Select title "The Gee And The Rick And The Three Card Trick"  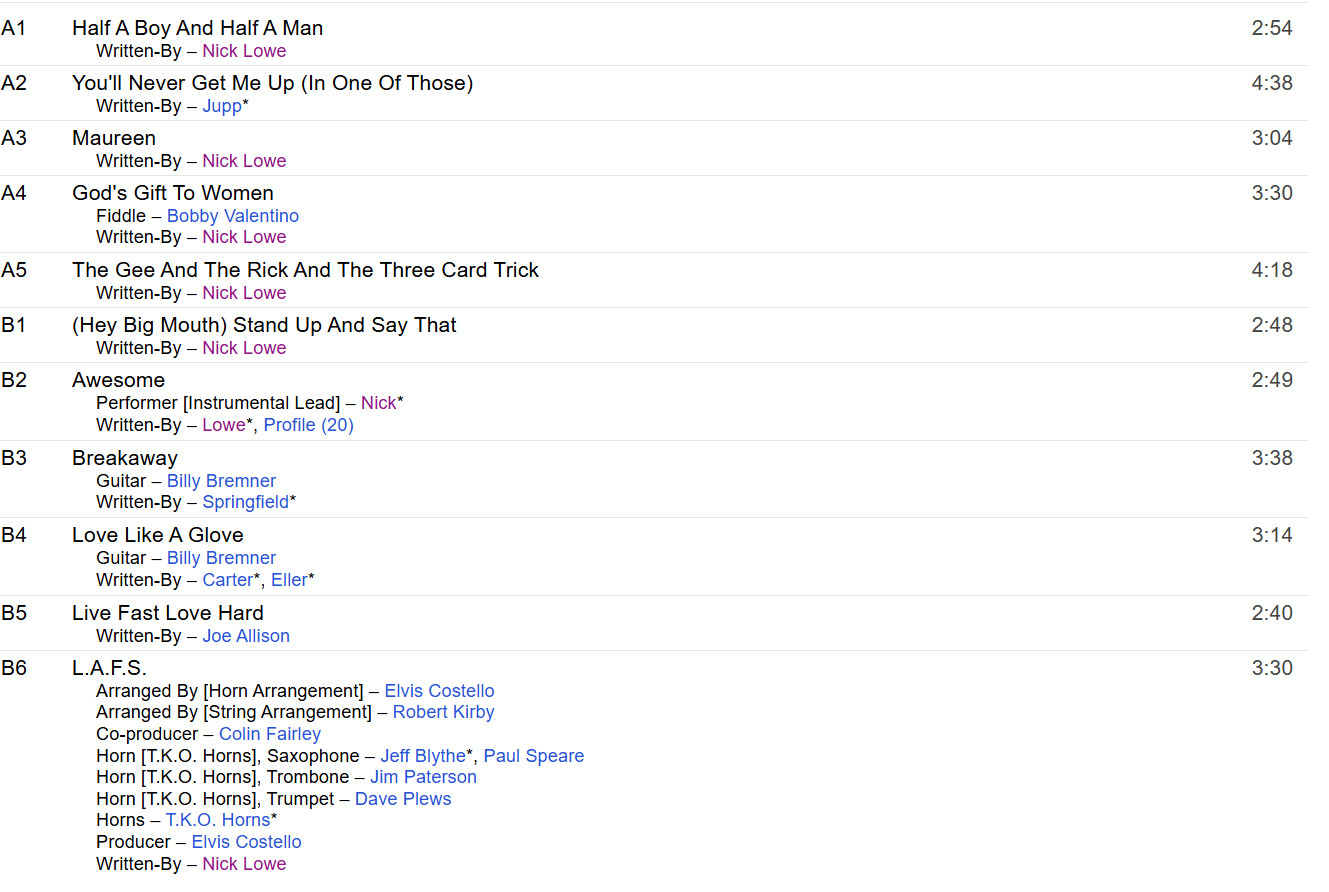click(305, 270)
